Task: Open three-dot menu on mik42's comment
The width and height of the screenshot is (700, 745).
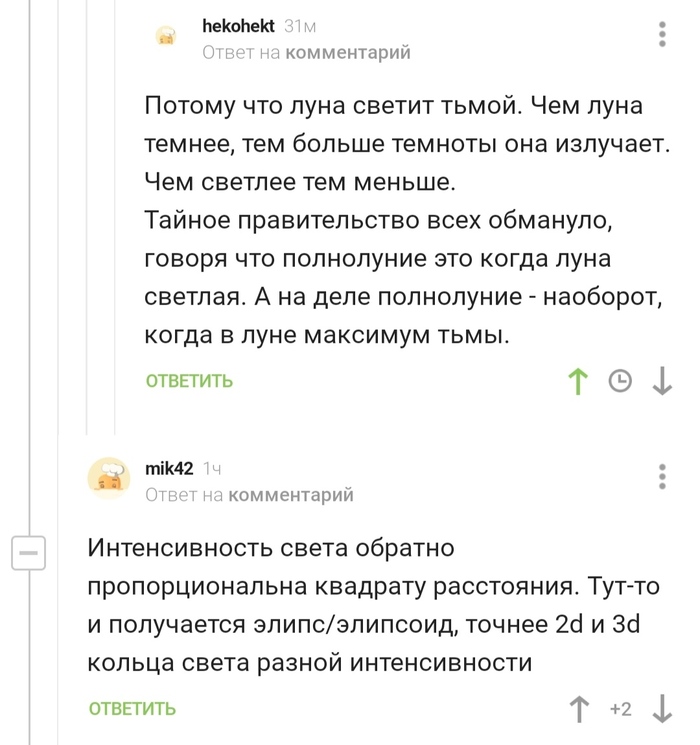Action: coord(662,478)
